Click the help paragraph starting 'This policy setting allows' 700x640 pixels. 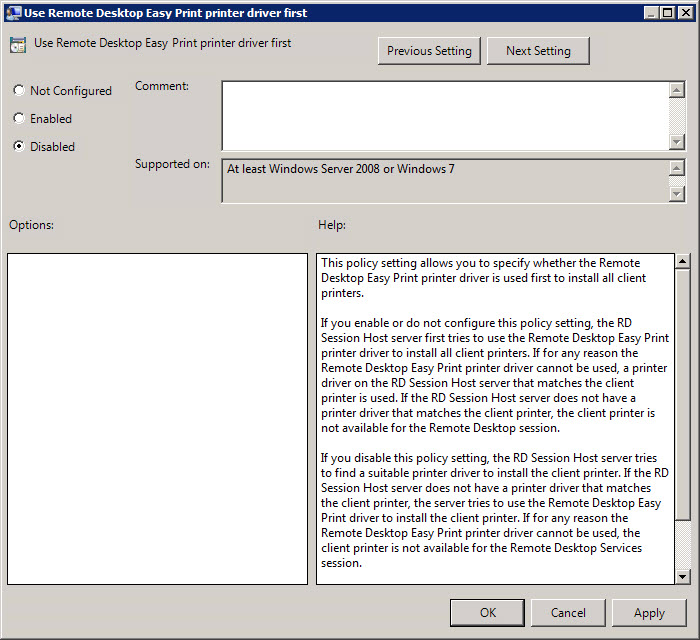pyautogui.click(x=483, y=278)
